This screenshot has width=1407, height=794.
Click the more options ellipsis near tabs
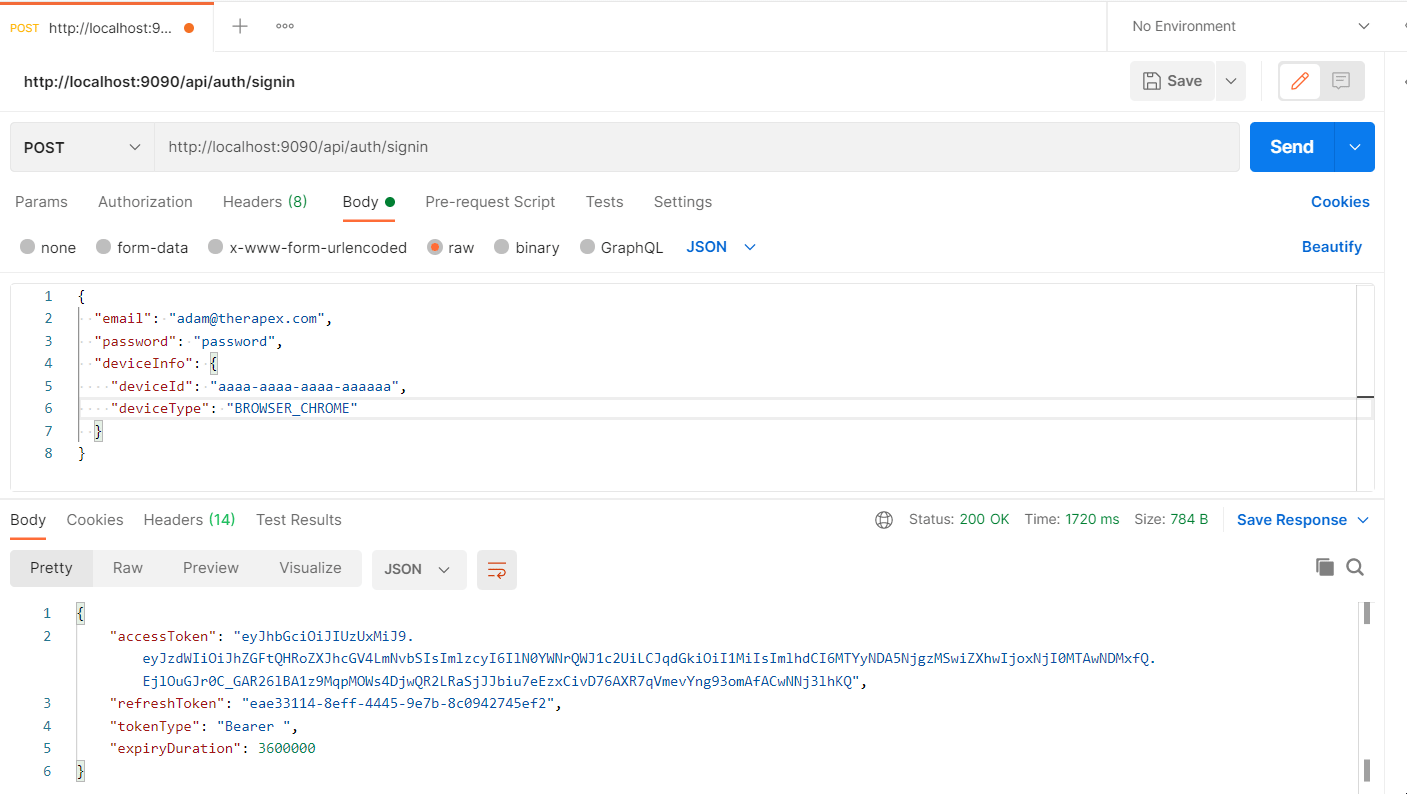tap(284, 26)
